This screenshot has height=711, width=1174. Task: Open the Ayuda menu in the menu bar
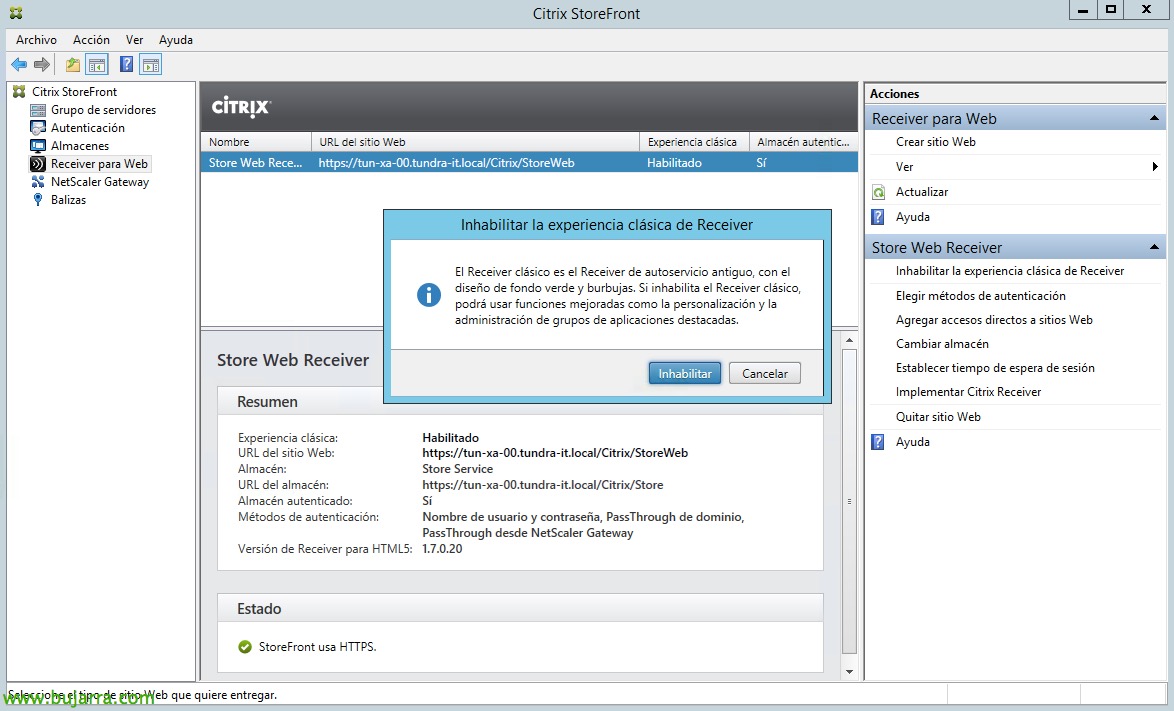(x=176, y=40)
